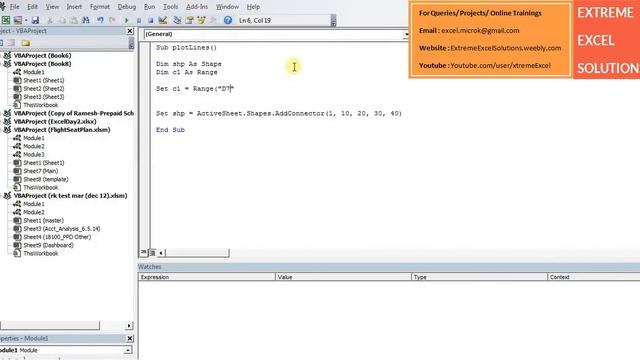Close the Project - VBAProject panel

[x=130, y=31]
